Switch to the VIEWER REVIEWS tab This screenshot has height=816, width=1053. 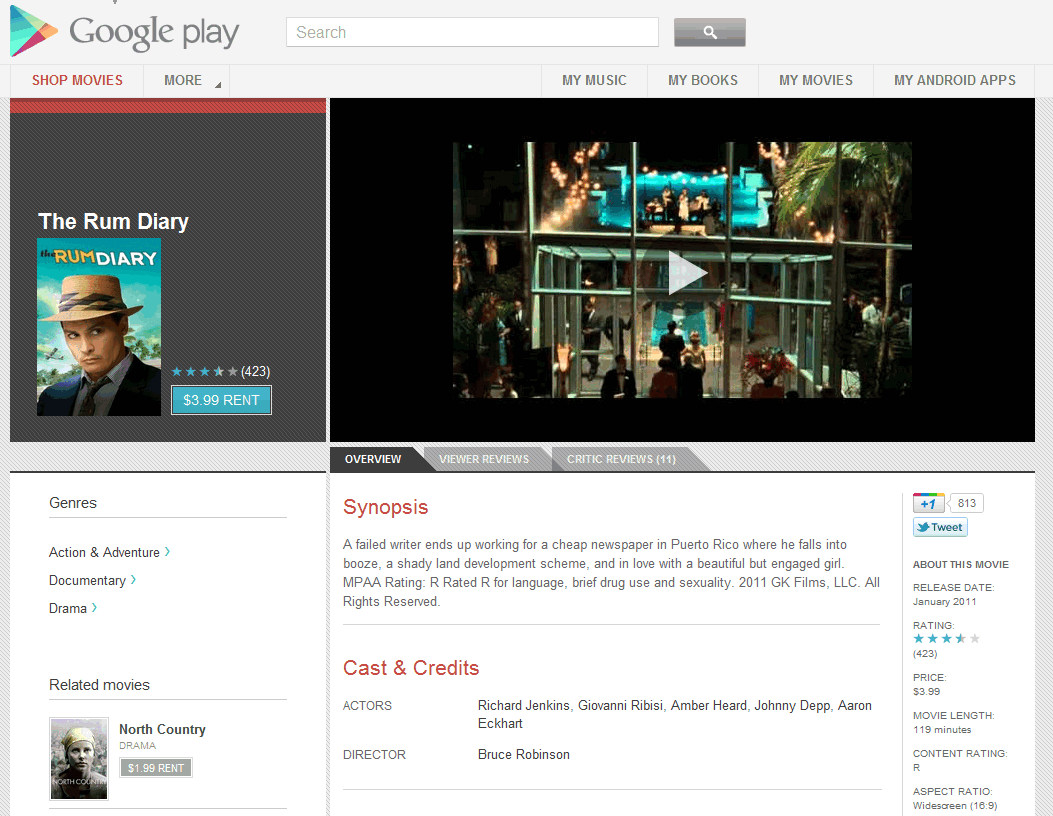coord(484,459)
